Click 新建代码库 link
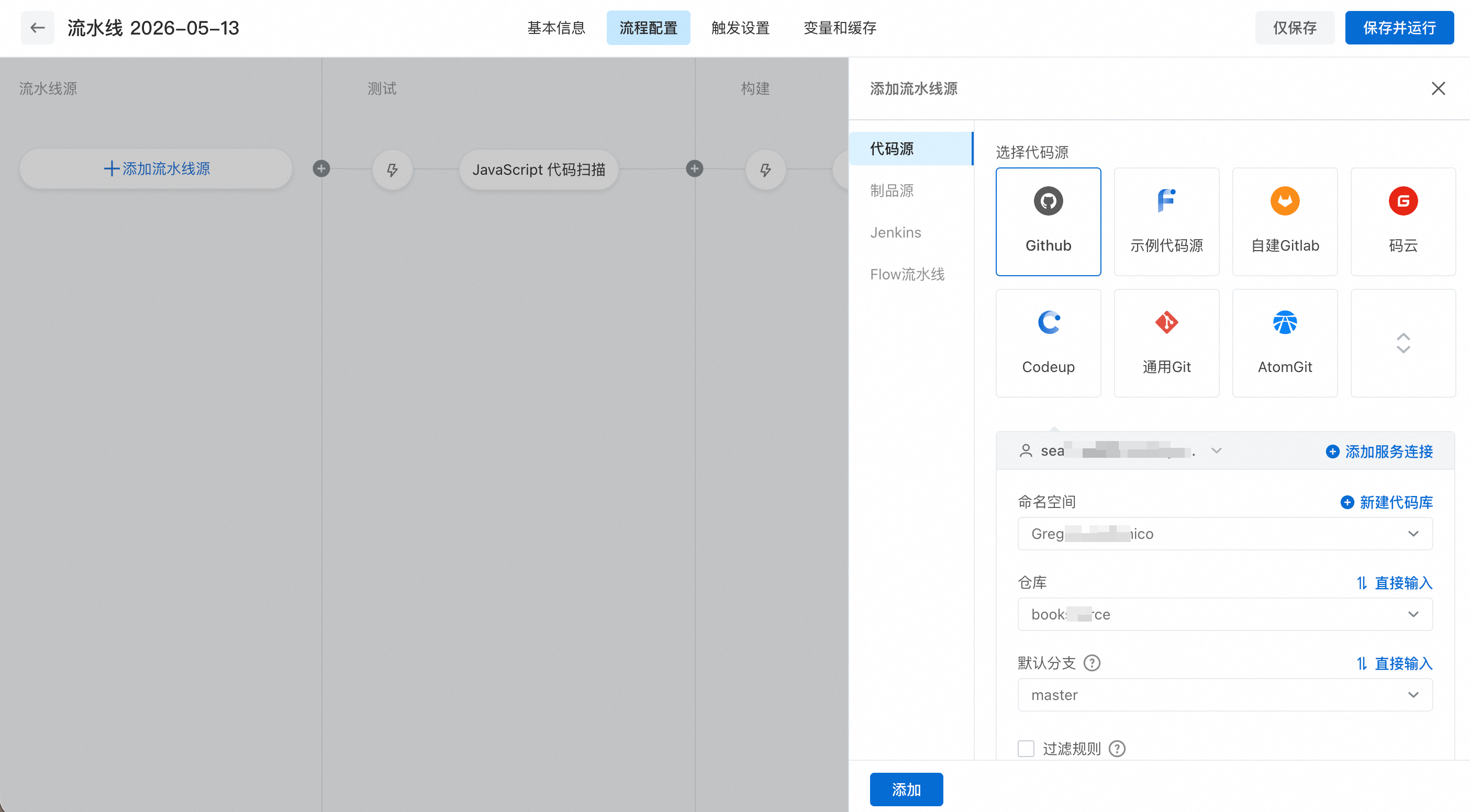1470x812 pixels. click(x=1387, y=502)
